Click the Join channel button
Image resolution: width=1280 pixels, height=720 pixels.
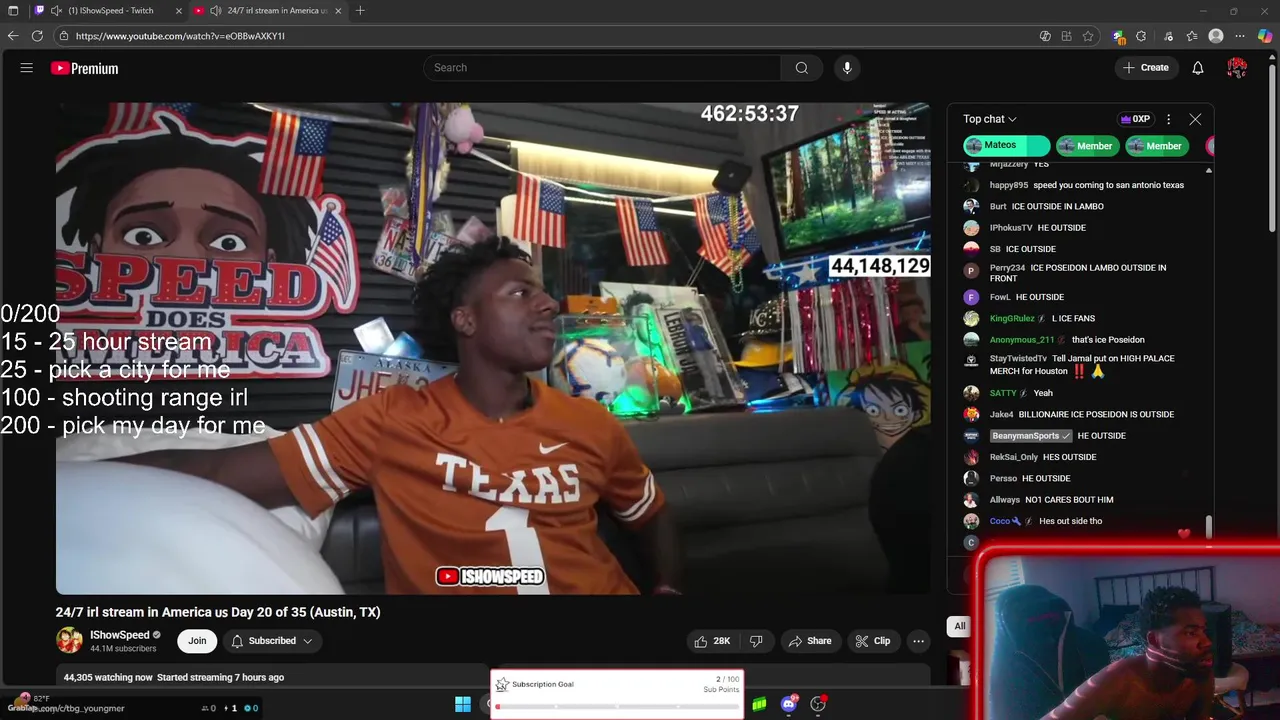pyautogui.click(x=197, y=641)
